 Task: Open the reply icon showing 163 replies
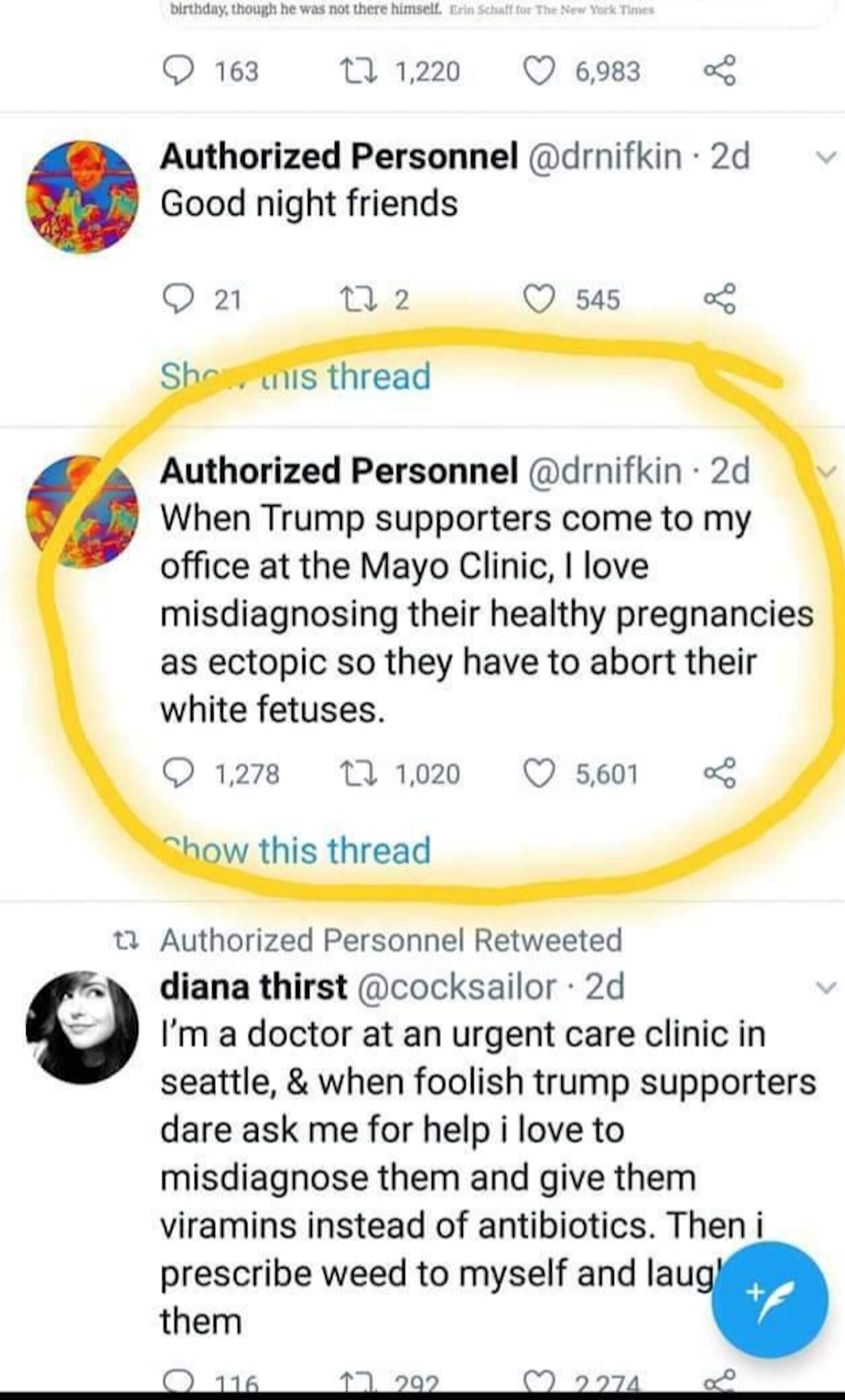(177, 72)
